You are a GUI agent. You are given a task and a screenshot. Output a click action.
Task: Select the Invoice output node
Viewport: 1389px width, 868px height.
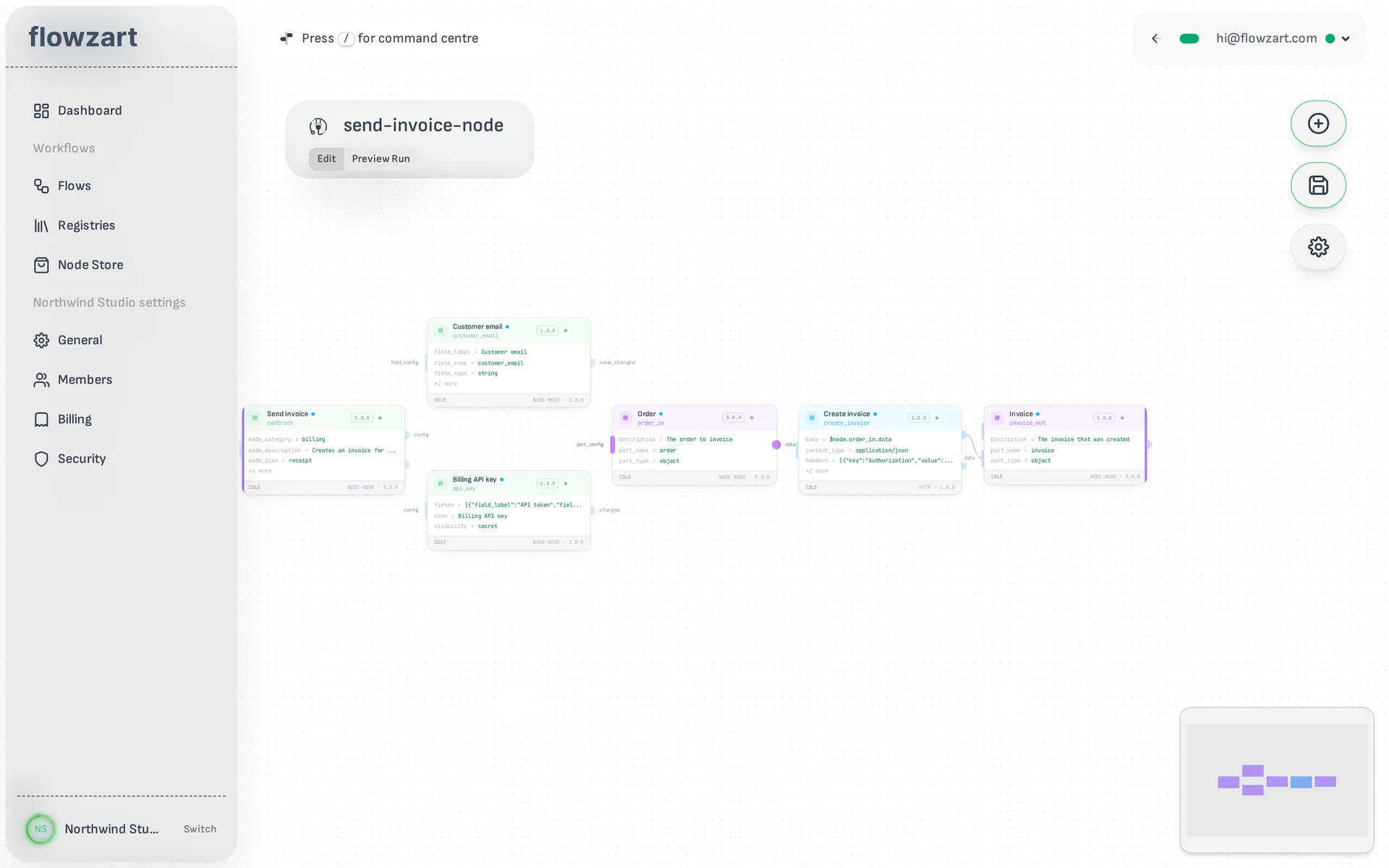1065,445
